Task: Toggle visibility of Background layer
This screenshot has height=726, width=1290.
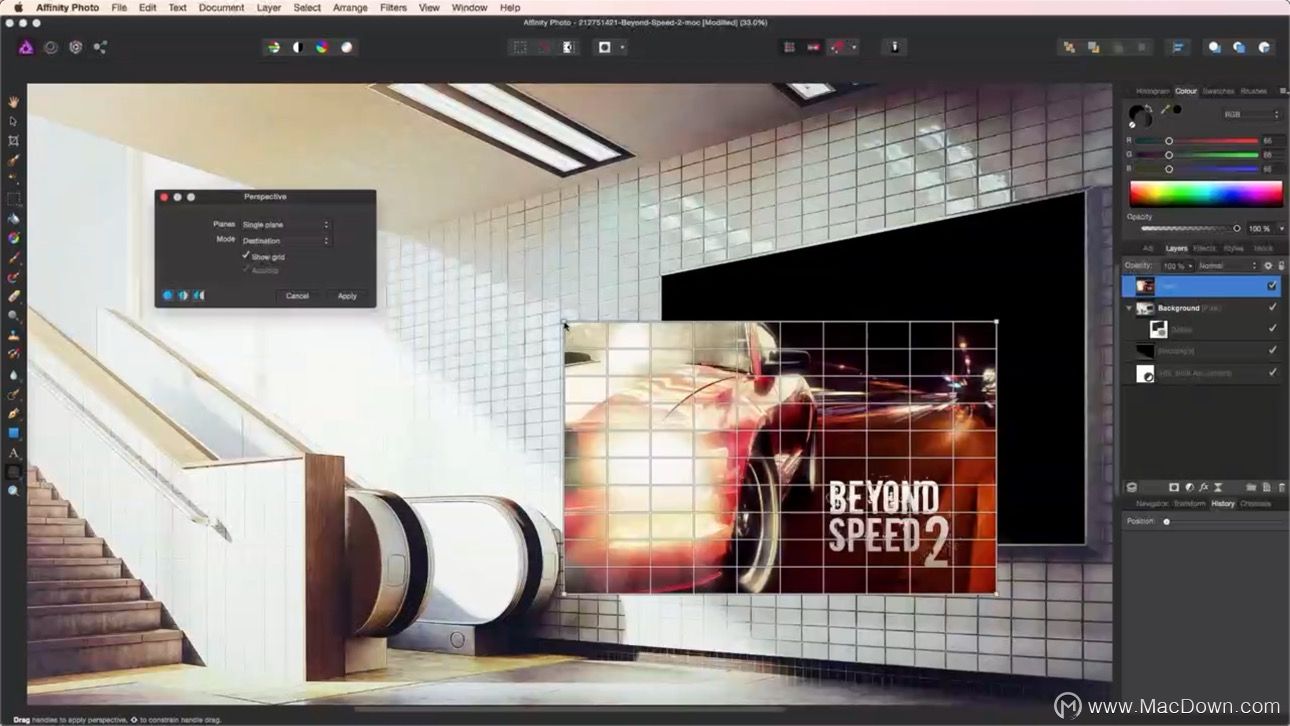Action: point(1272,308)
